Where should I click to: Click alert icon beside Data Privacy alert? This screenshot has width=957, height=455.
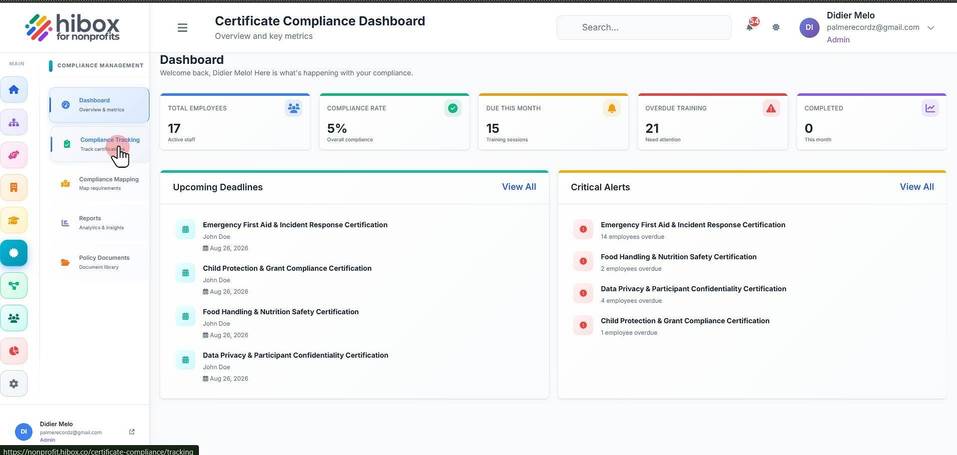point(583,293)
